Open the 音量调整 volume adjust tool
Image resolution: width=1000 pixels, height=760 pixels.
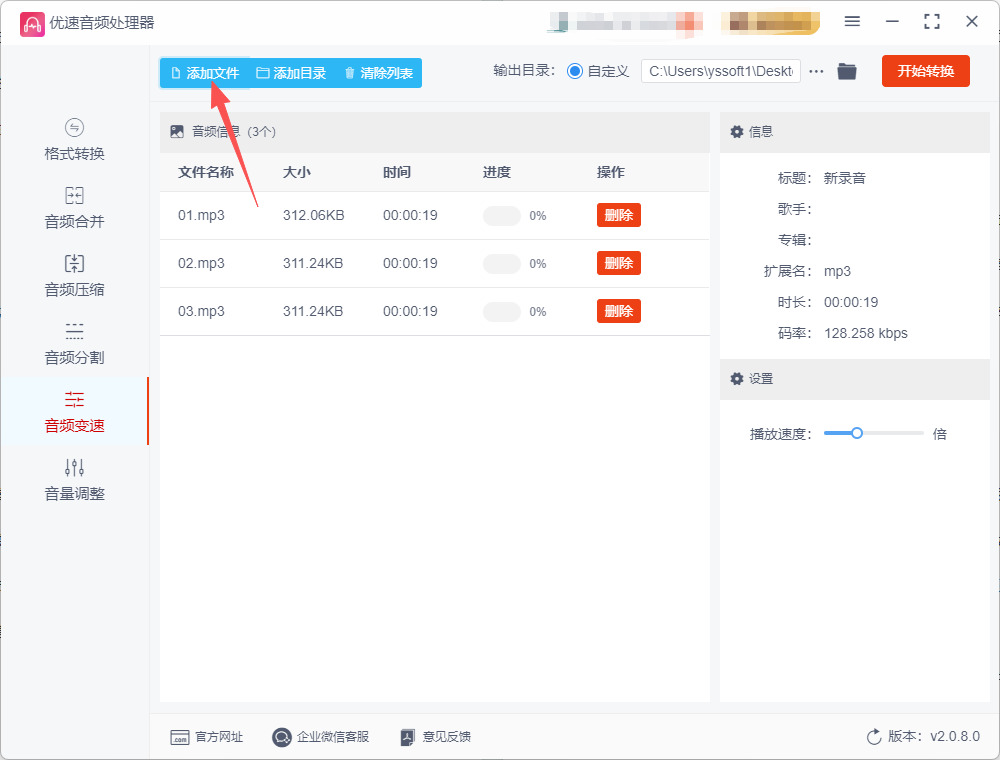[x=74, y=479]
